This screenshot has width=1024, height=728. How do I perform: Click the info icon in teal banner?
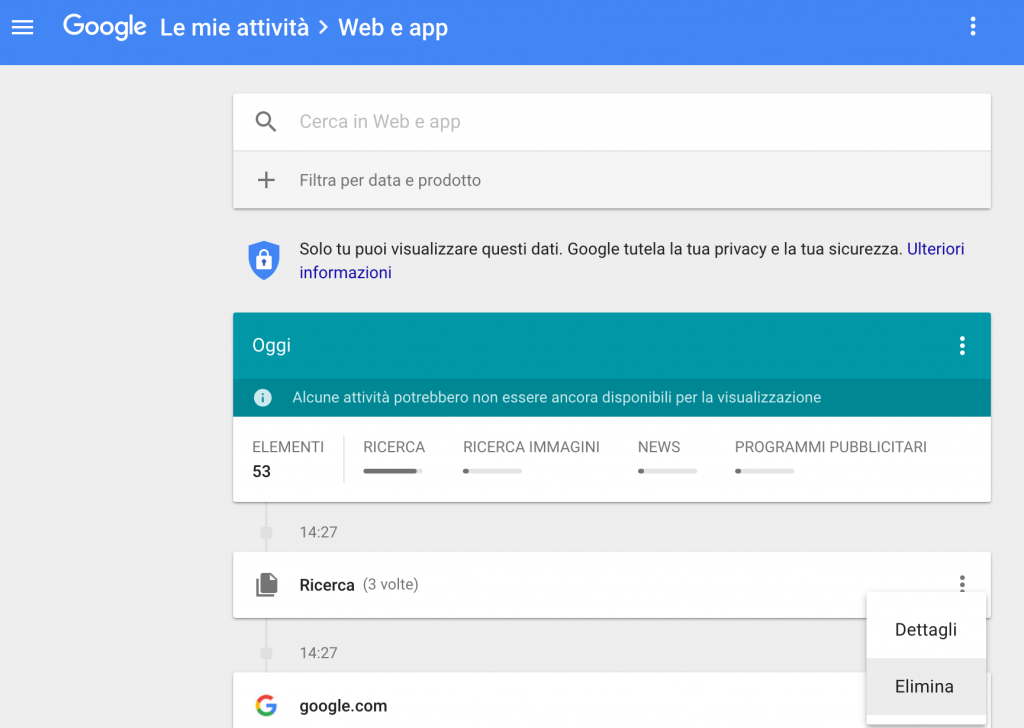point(263,397)
